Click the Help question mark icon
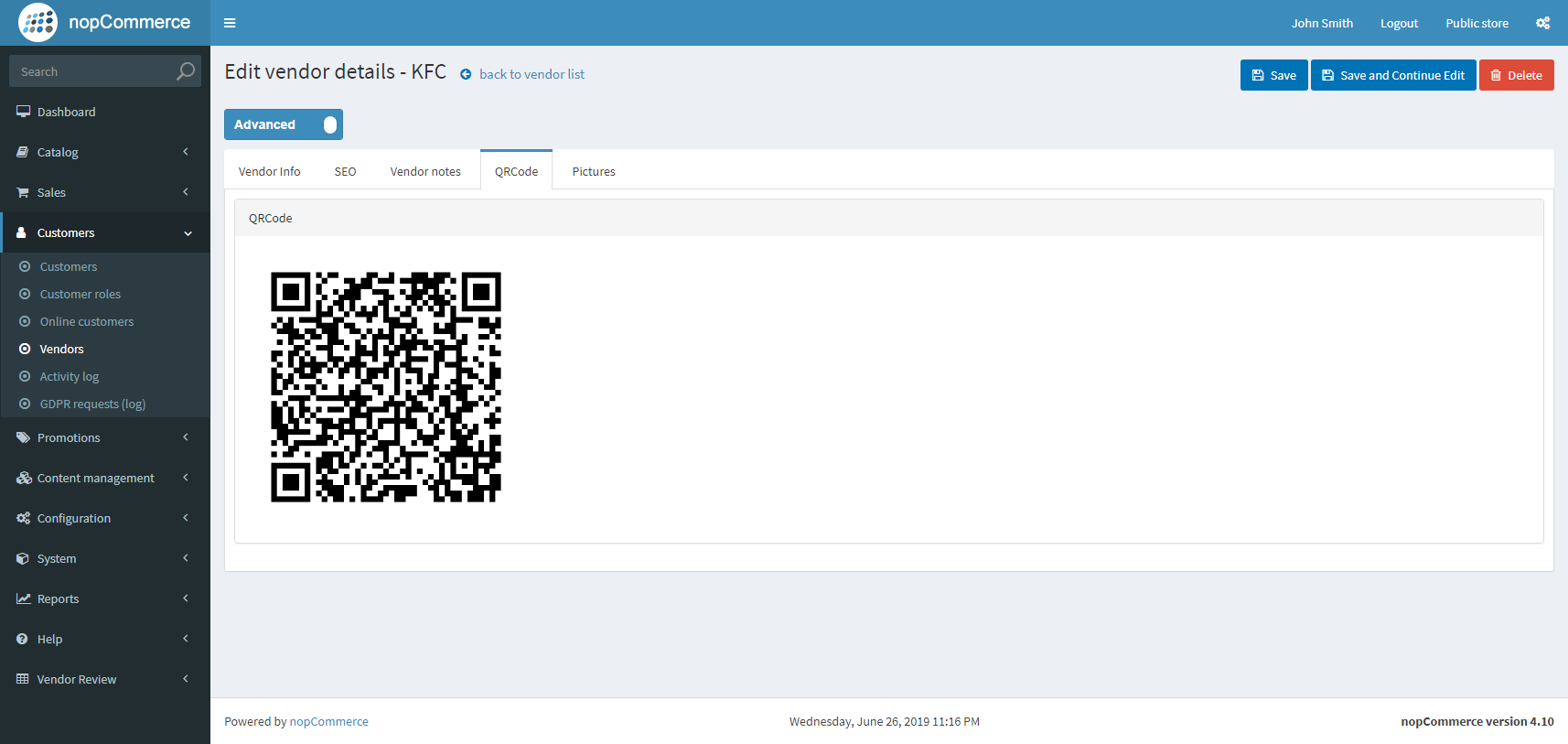The width and height of the screenshot is (1568, 744). click(x=22, y=639)
